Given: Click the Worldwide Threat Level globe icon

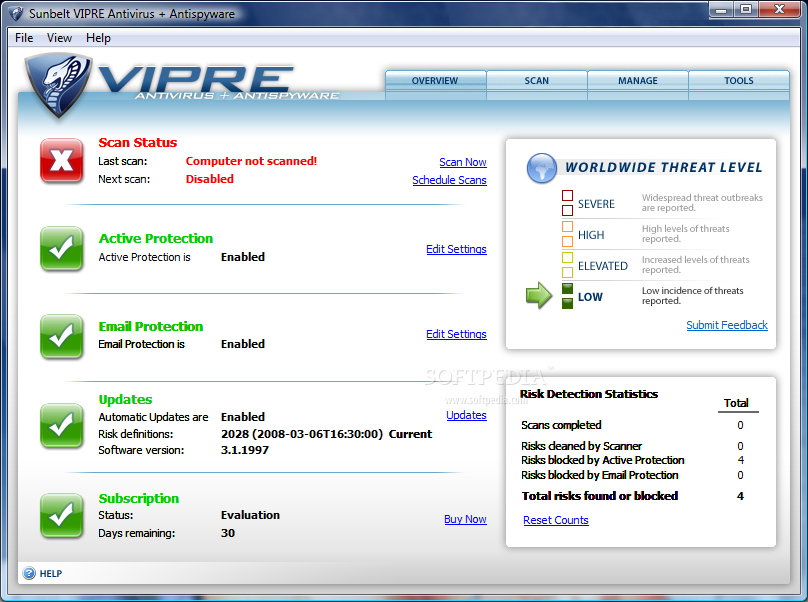Looking at the screenshot, I should pos(542,168).
